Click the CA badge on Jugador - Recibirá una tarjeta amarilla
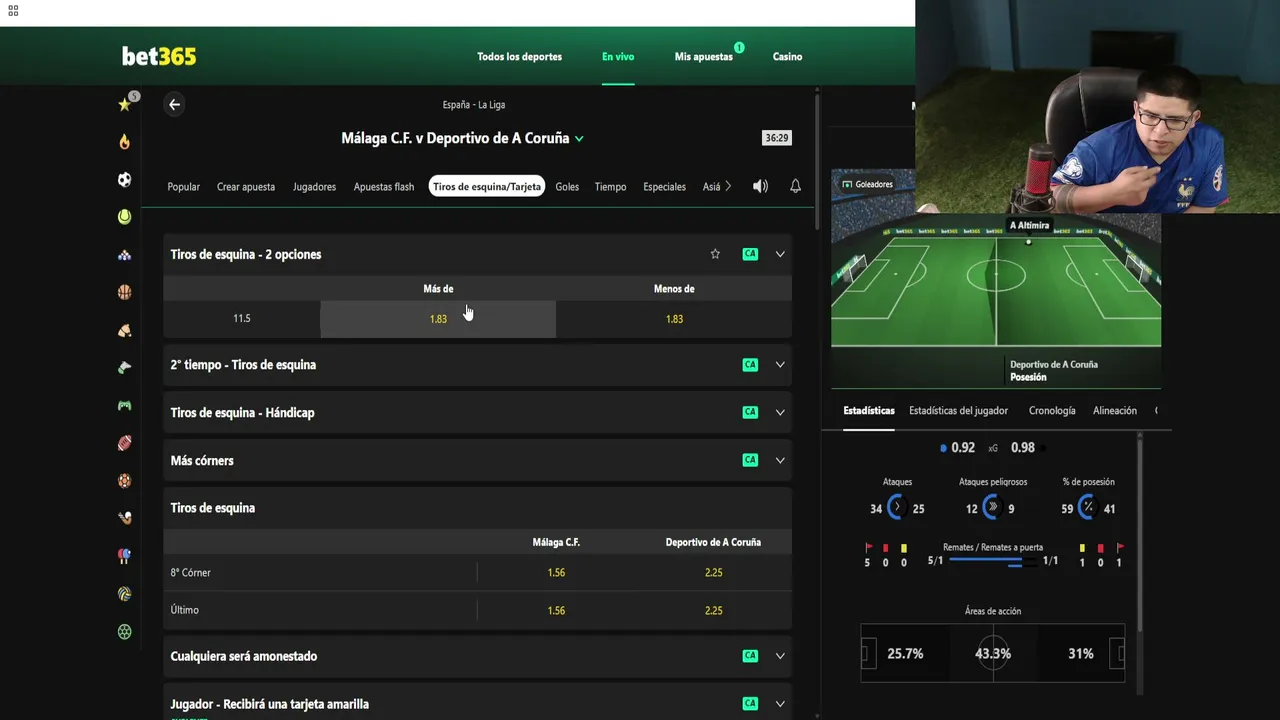The width and height of the screenshot is (1280, 720). [x=750, y=704]
